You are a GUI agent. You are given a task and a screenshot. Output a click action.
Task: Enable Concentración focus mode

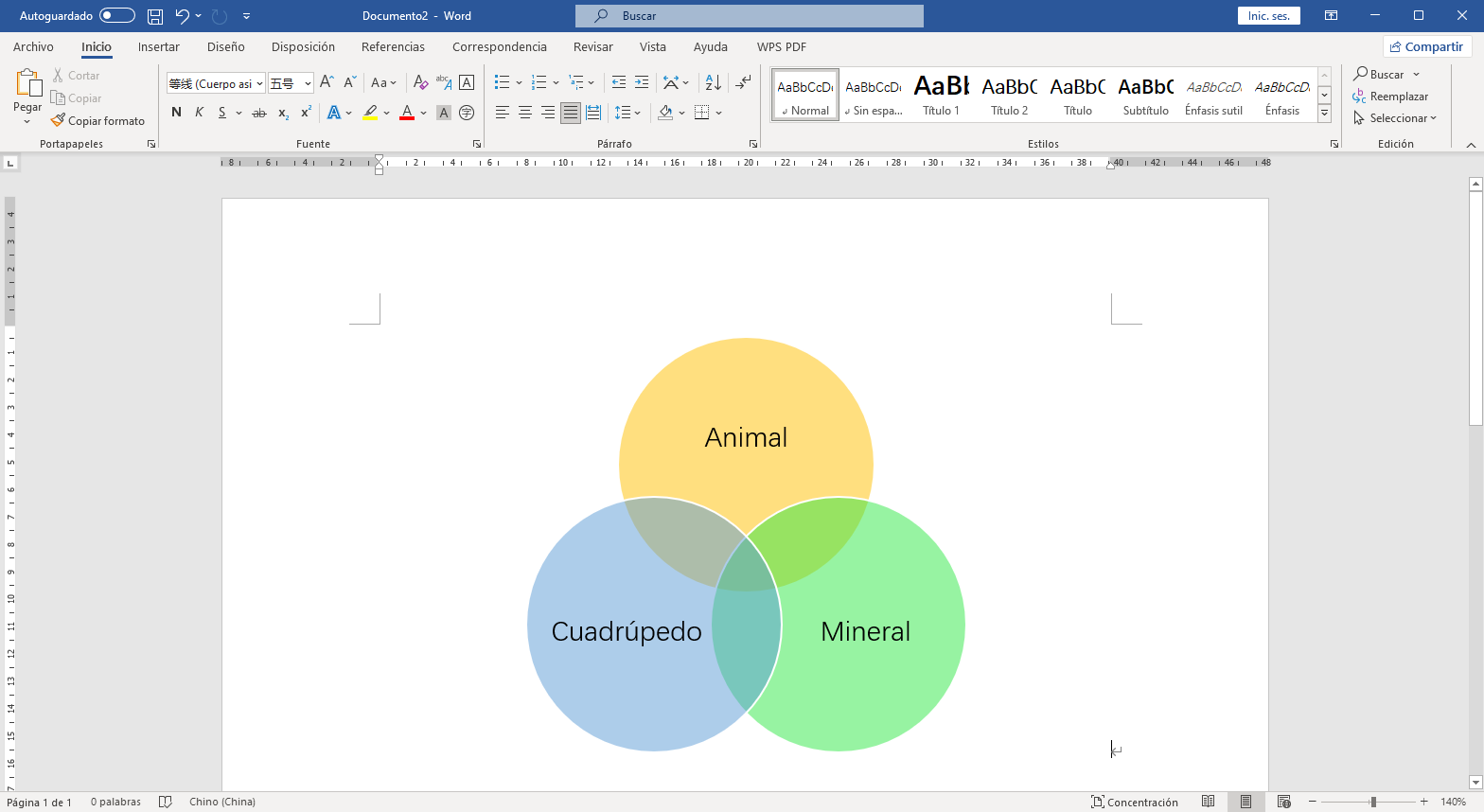1135,802
